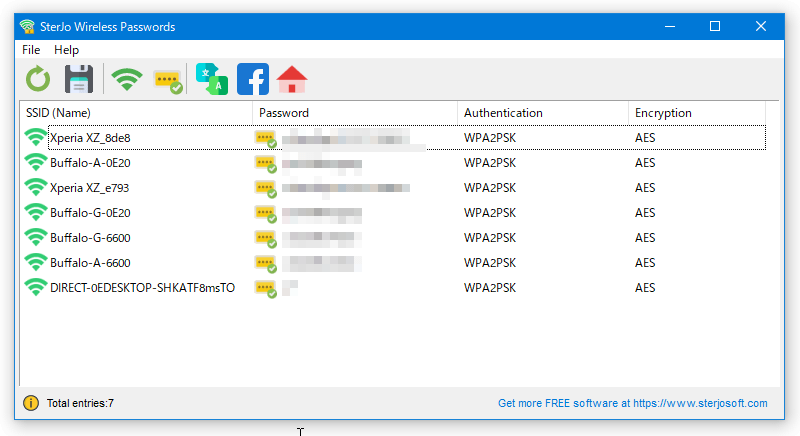Click the password key icon in Buffalo-A-0E20 row
Image resolution: width=800 pixels, height=436 pixels.
pyautogui.click(x=266, y=164)
